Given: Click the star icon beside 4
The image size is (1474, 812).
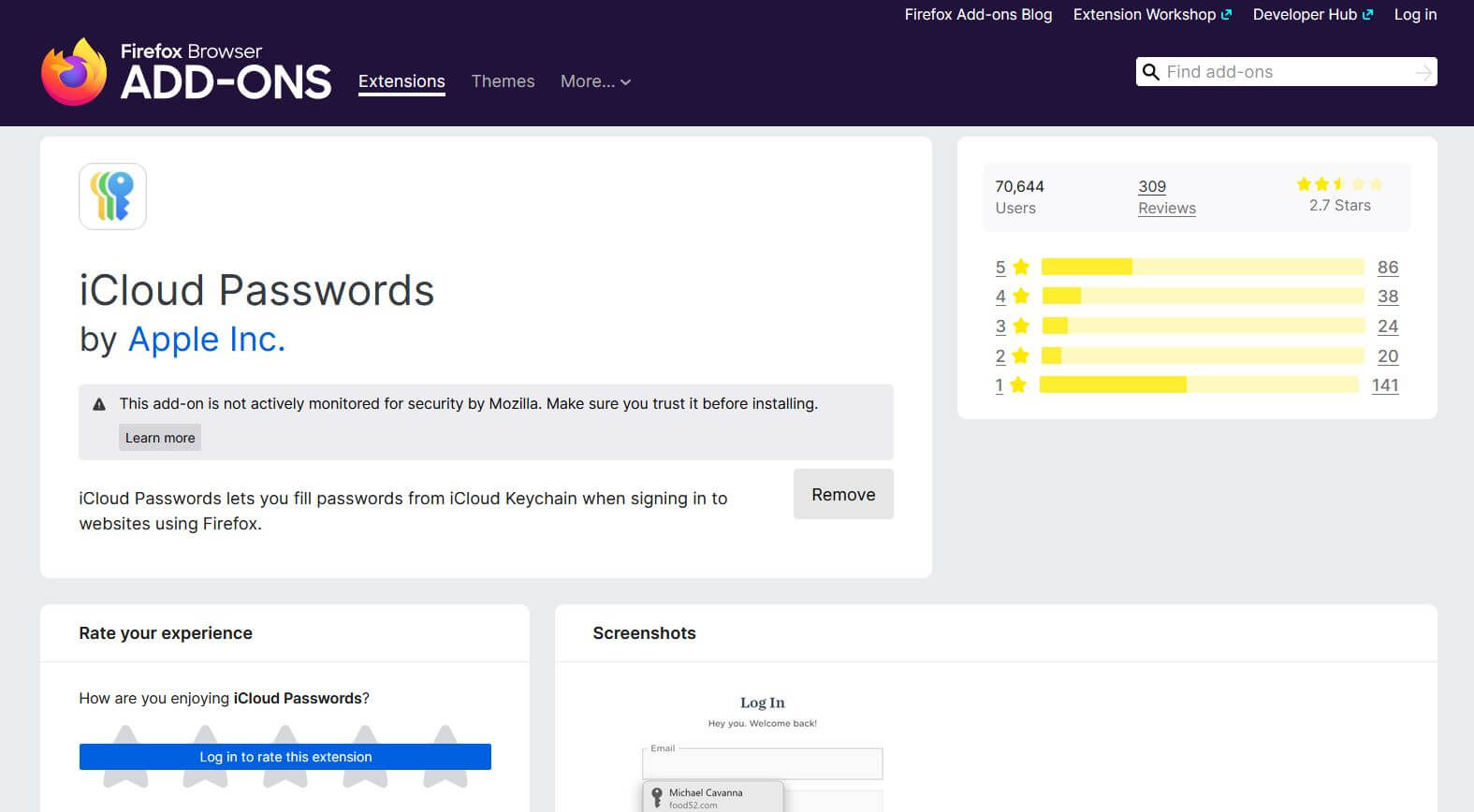Looking at the screenshot, I should (1021, 297).
